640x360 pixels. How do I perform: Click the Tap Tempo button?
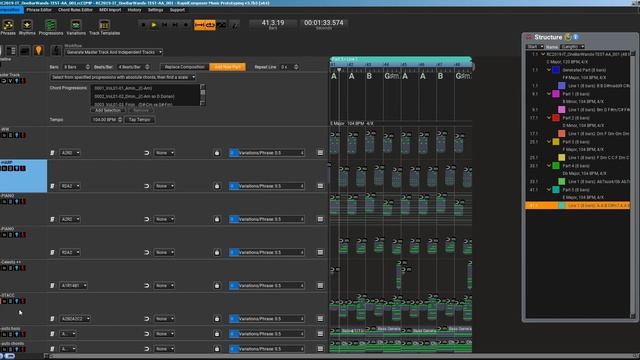[140, 120]
